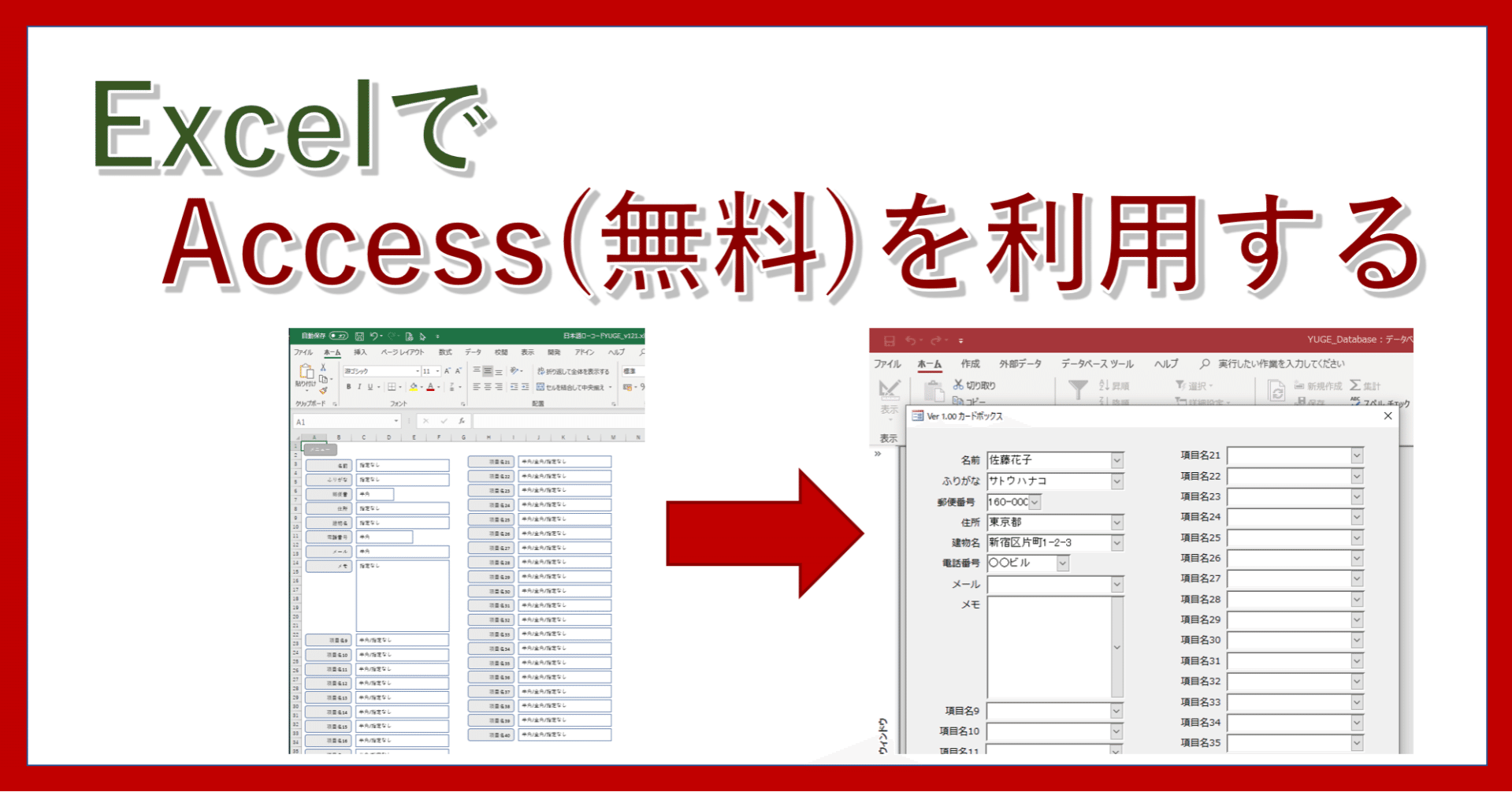This screenshot has height=792, width=1512.
Task: Click the Excel paste clipboard icon
Action: click(306, 371)
